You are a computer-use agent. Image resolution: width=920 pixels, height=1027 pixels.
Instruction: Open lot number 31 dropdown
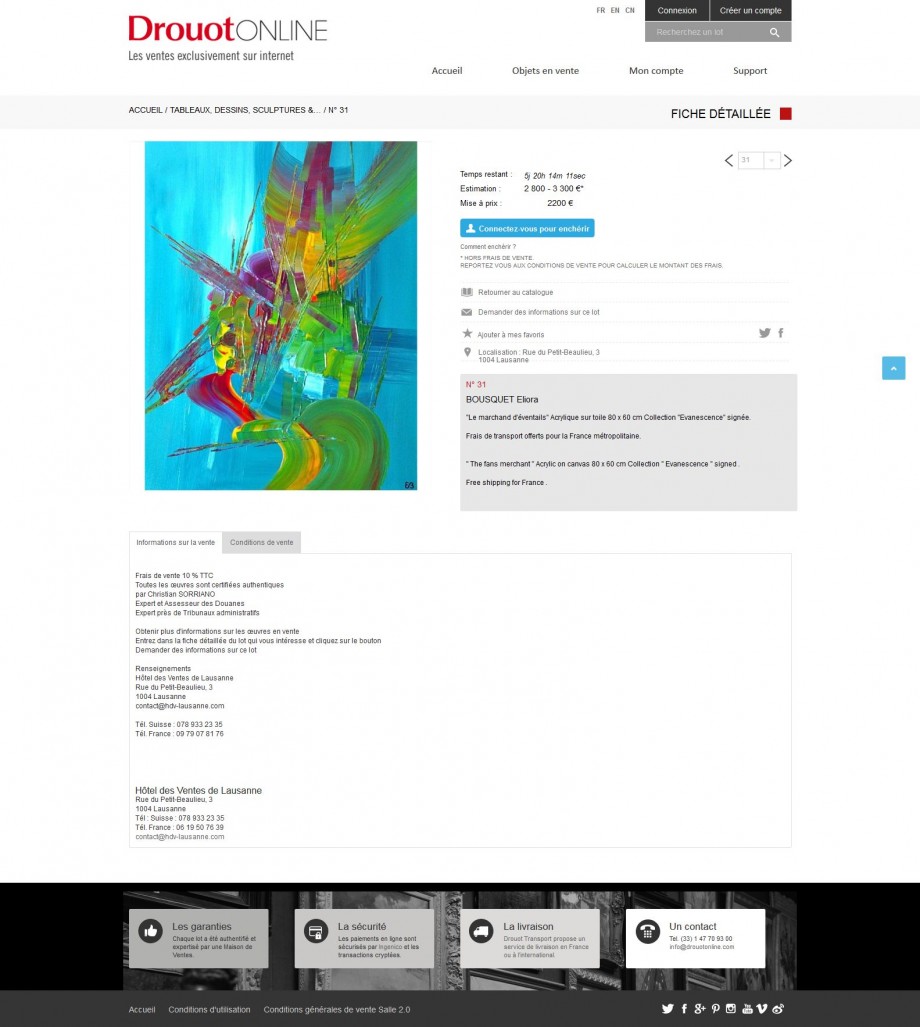coord(759,160)
